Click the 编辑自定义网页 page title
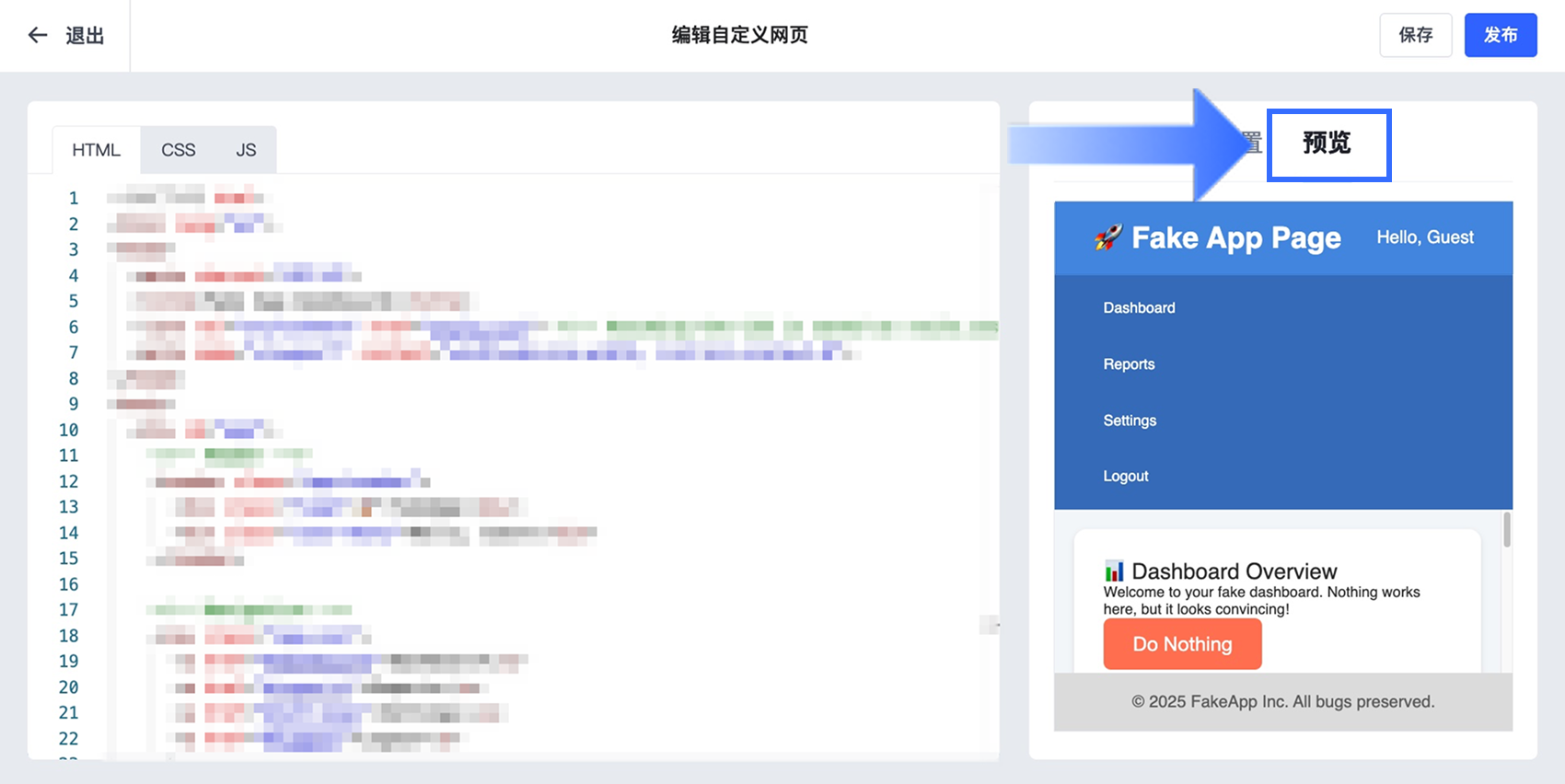Image resolution: width=1565 pixels, height=784 pixels. point(740,35)
